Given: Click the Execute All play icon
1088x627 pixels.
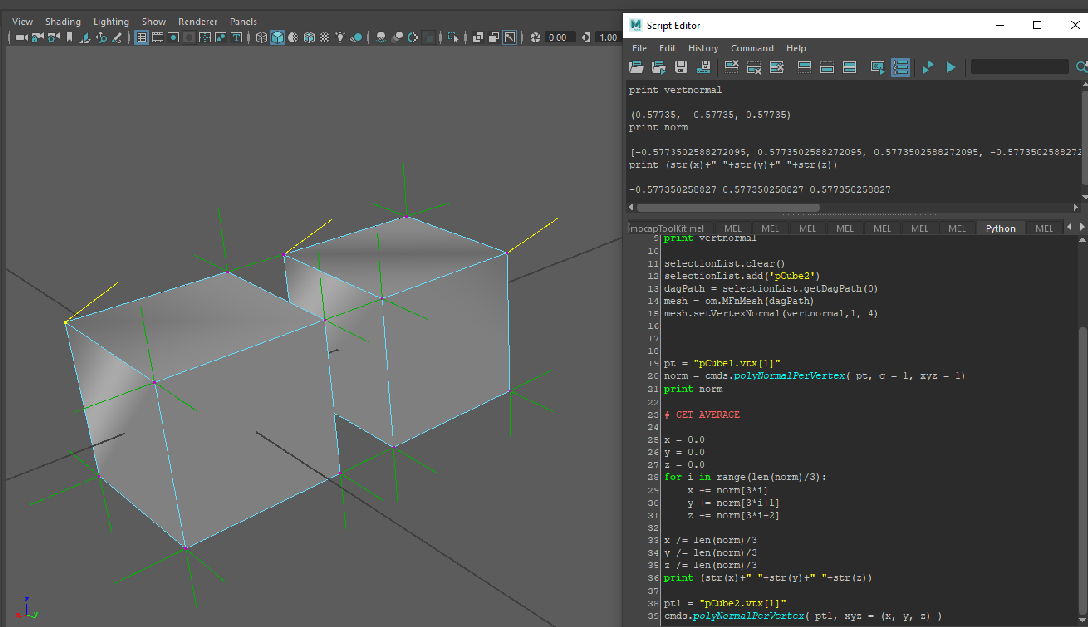Looking at the screenshot, I should [950, 67].
